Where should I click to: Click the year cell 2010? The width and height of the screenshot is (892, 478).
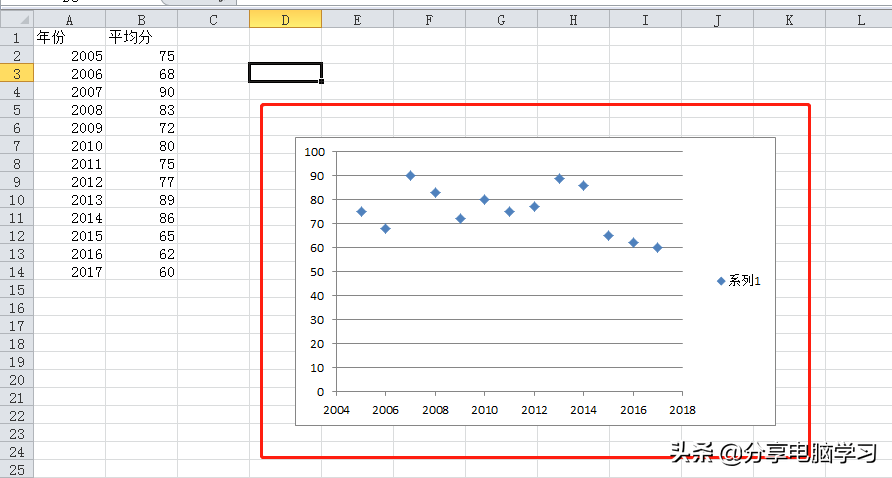[x=69, y=146]
